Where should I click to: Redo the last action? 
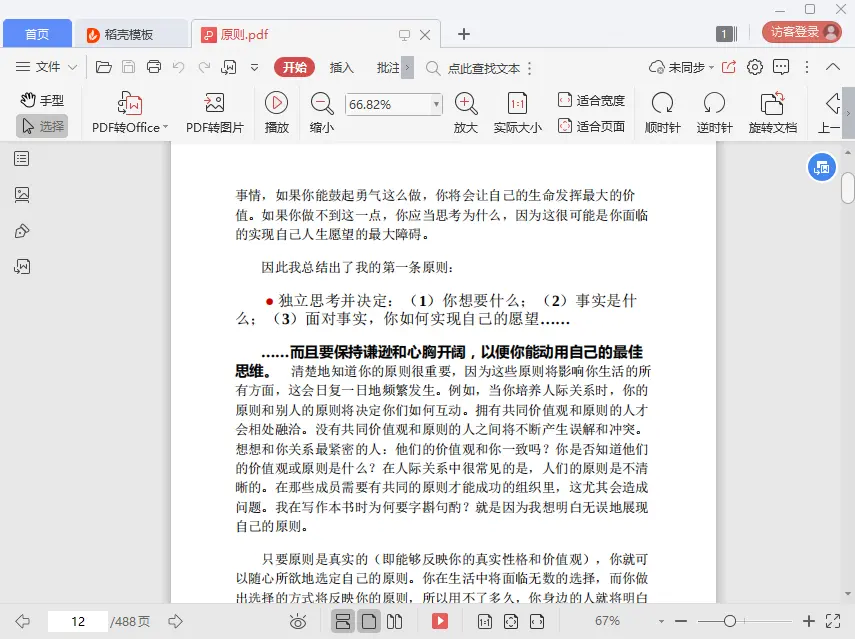[204, 67]
